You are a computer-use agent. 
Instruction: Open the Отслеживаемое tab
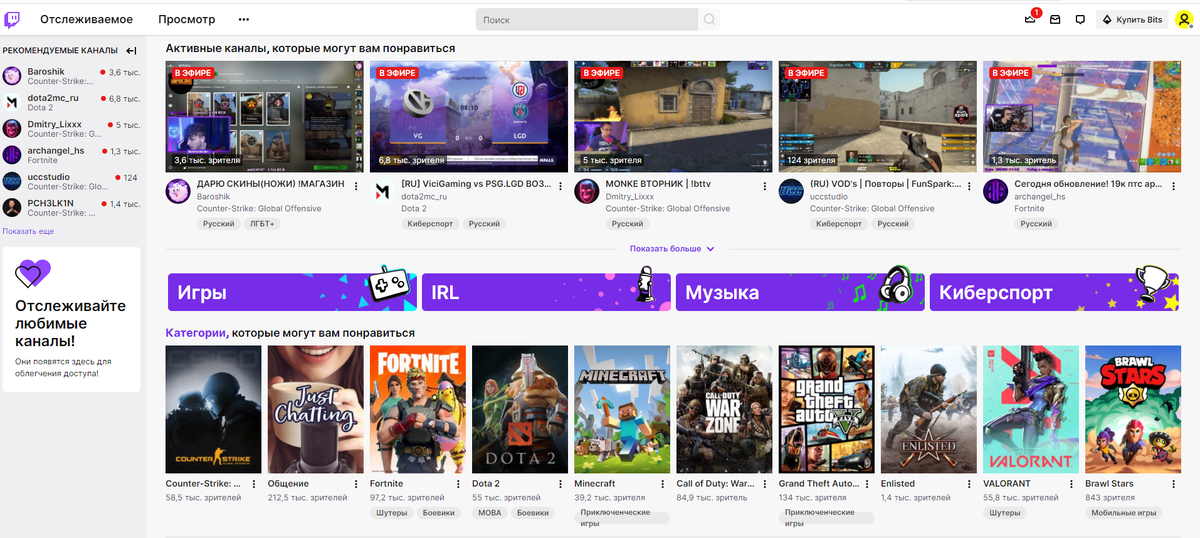click(87, 19)
